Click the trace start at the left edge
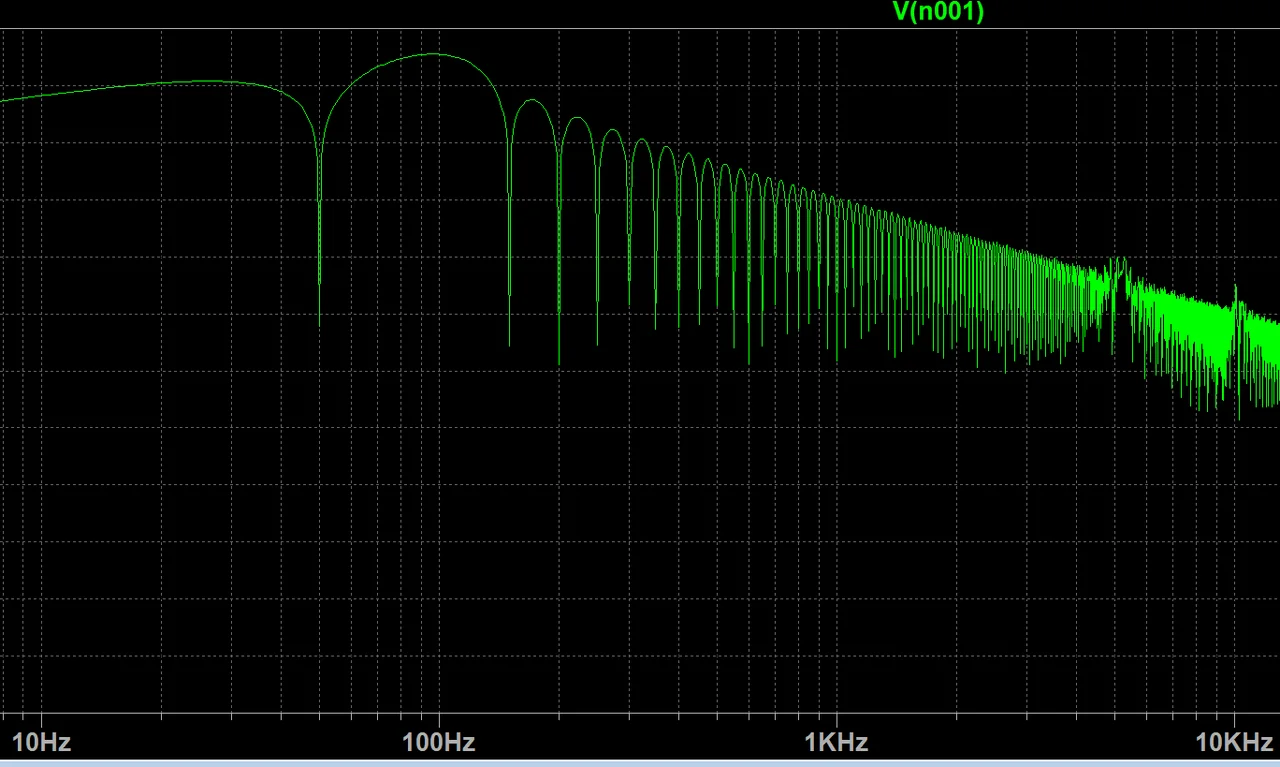The width and height of the screenshot is (1280, 767). click(x=3, y=100)
